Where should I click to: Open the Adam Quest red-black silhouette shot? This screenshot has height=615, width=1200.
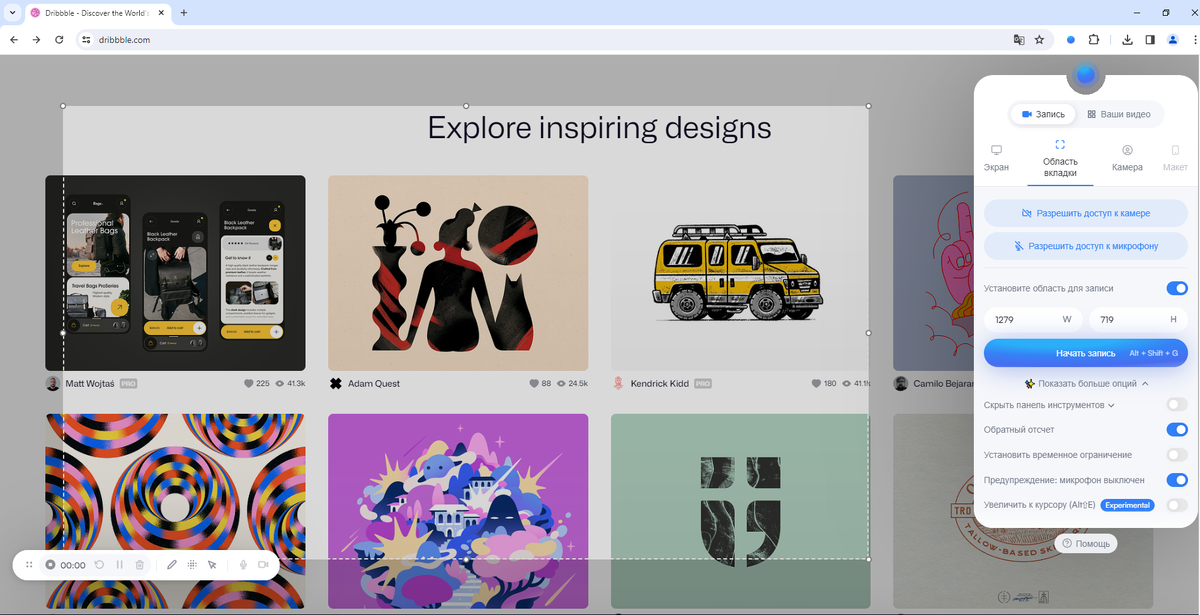click(458, 273)
